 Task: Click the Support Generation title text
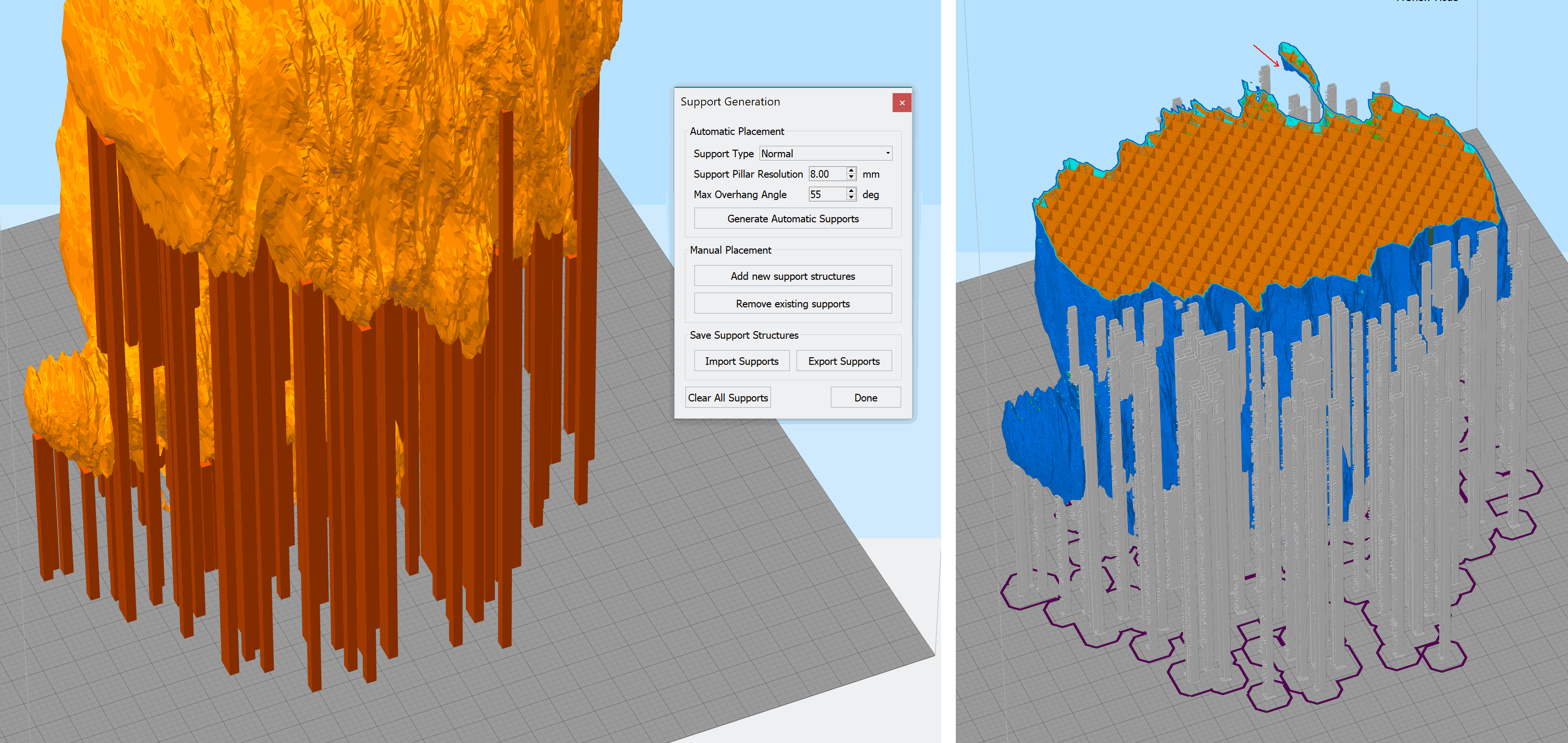point(730,102)
